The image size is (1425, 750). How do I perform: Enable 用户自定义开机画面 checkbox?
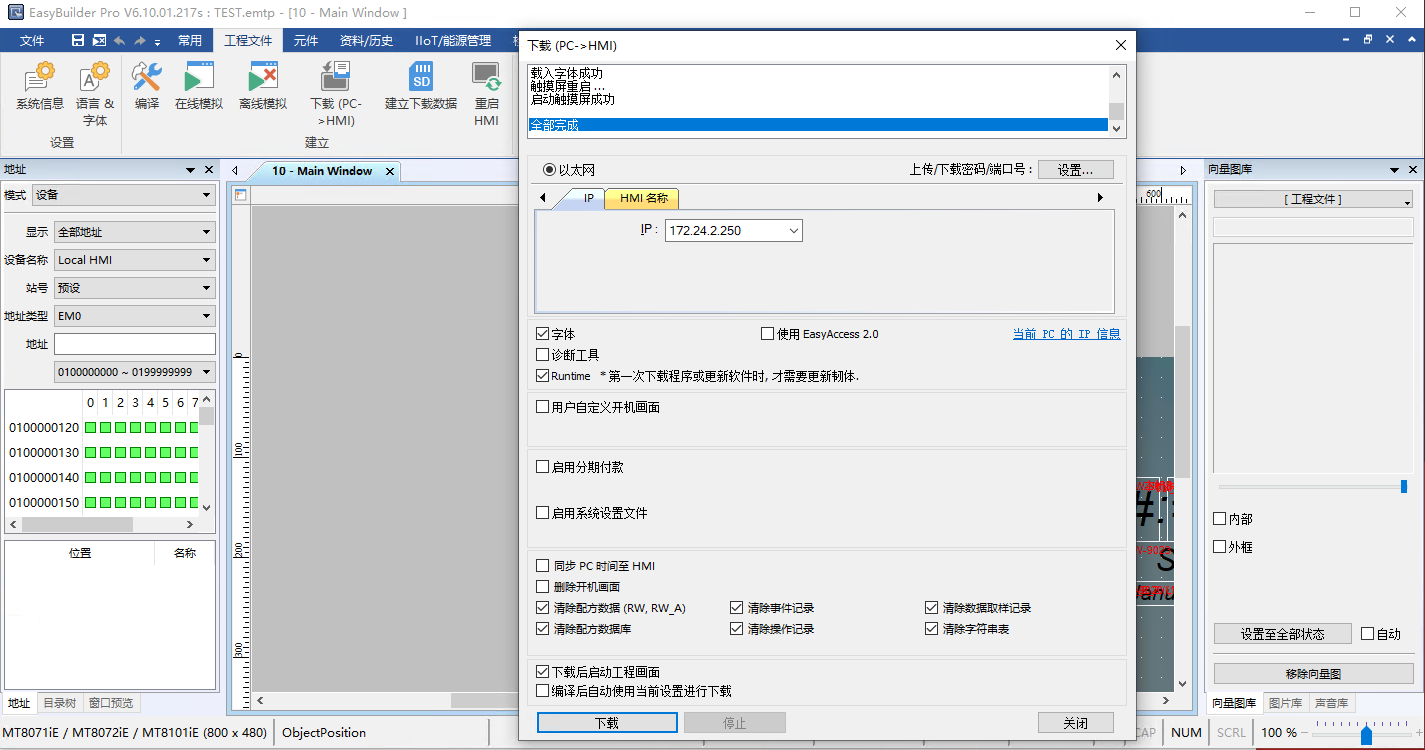click(x=543, y=407)
